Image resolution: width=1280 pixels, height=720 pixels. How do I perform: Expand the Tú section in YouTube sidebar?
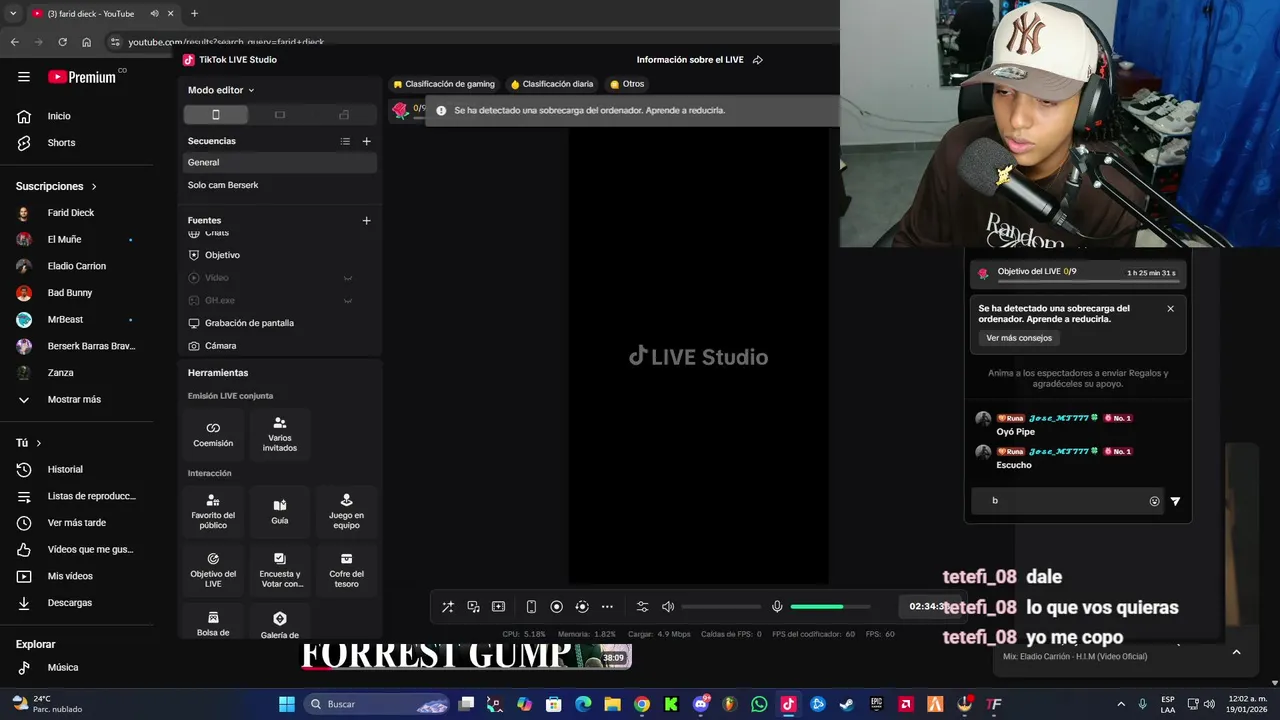pyautogui.click(x=29, y=443)
